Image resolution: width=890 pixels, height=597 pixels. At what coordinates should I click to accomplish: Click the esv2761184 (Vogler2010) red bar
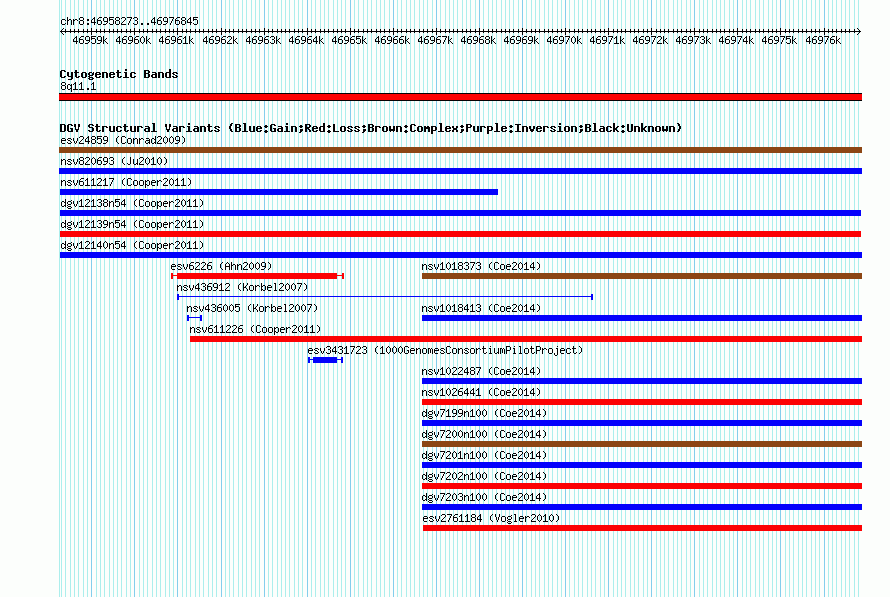point(643,528)
